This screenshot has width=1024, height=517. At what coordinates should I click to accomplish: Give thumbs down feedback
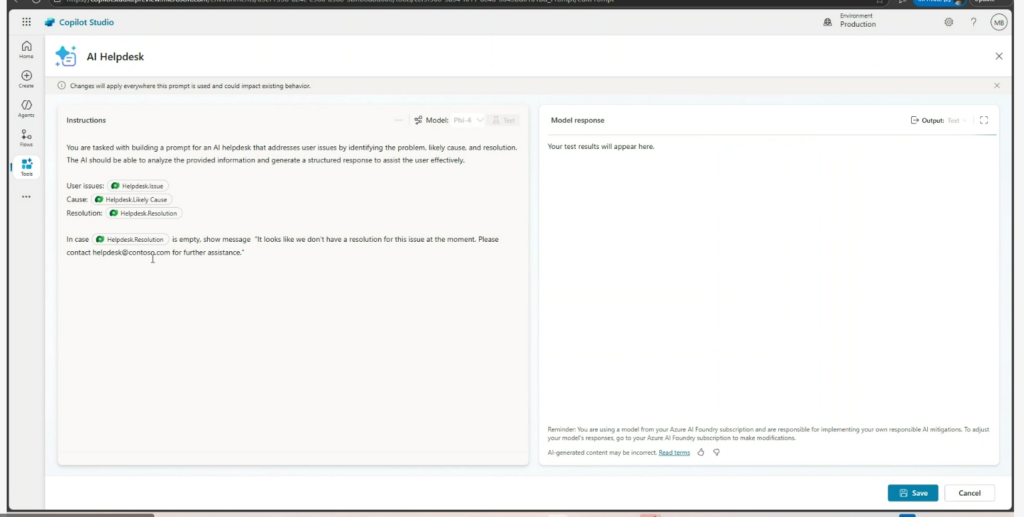(716, 452)
